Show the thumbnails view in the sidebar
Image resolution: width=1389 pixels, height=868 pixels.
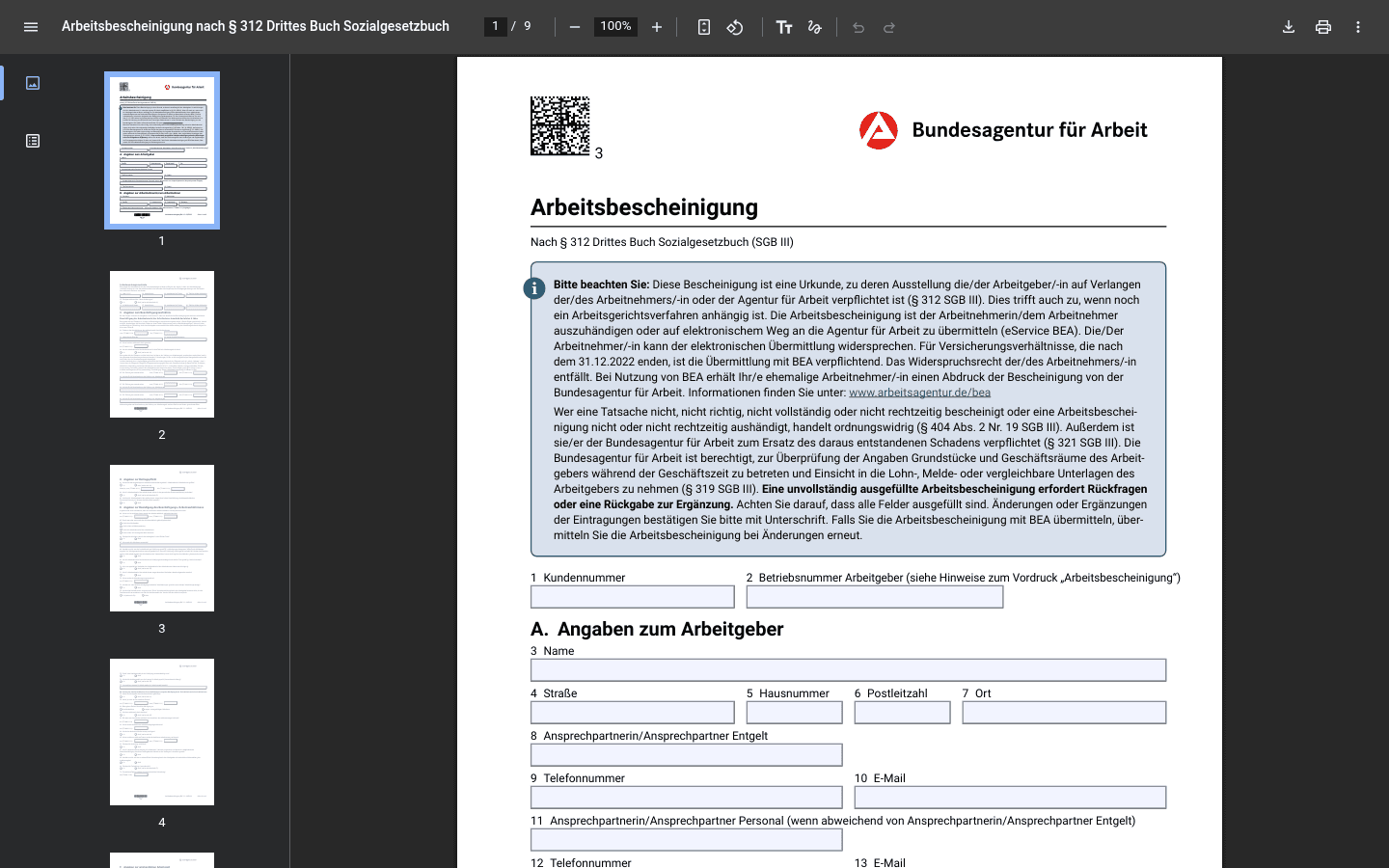[x=33, y=83]
